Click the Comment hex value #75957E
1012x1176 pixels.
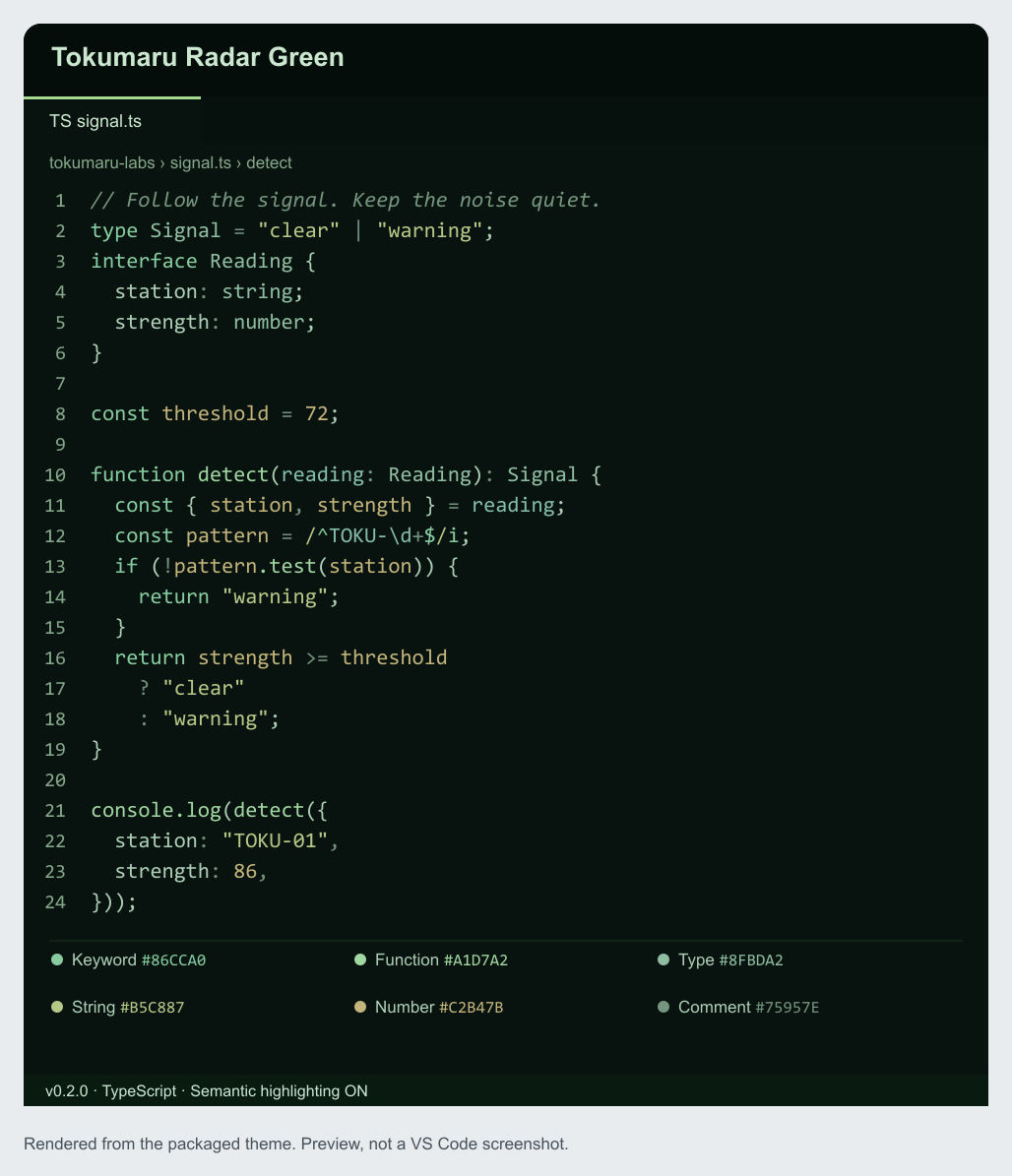click(x=787, y=1008)
